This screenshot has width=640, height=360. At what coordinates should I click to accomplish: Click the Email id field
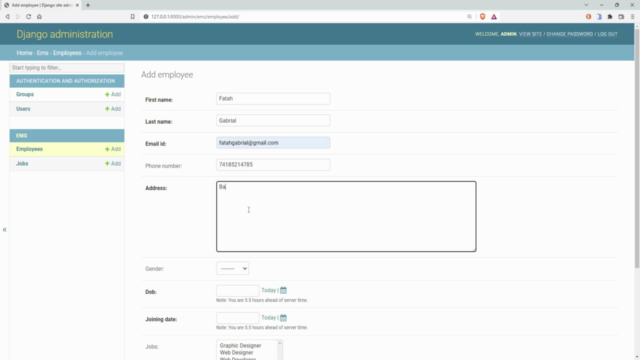click(x=273, y=143)
